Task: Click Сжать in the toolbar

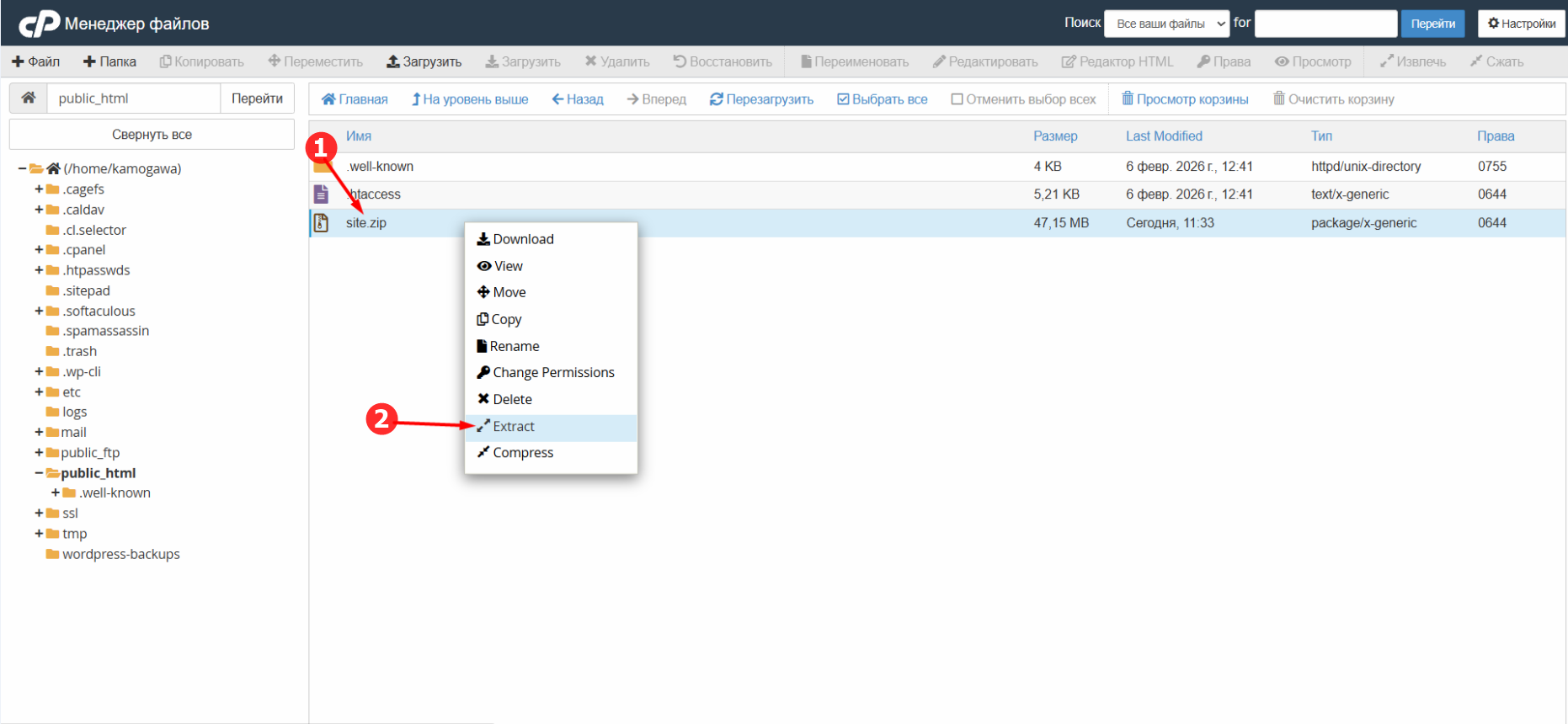Action: pyautogui.click(x=1496, y=61)
